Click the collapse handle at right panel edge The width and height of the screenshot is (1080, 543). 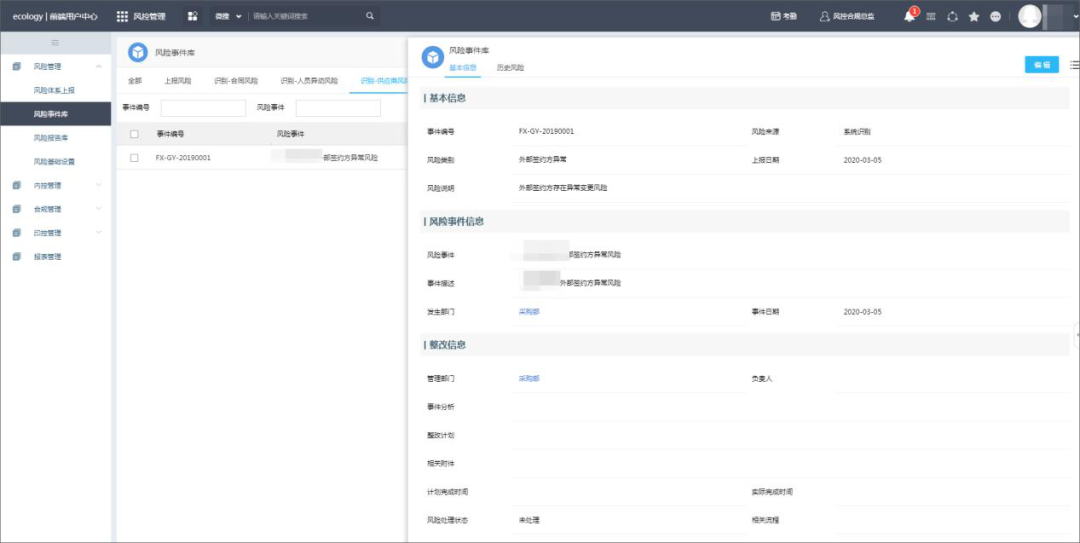pos(1077,335)
